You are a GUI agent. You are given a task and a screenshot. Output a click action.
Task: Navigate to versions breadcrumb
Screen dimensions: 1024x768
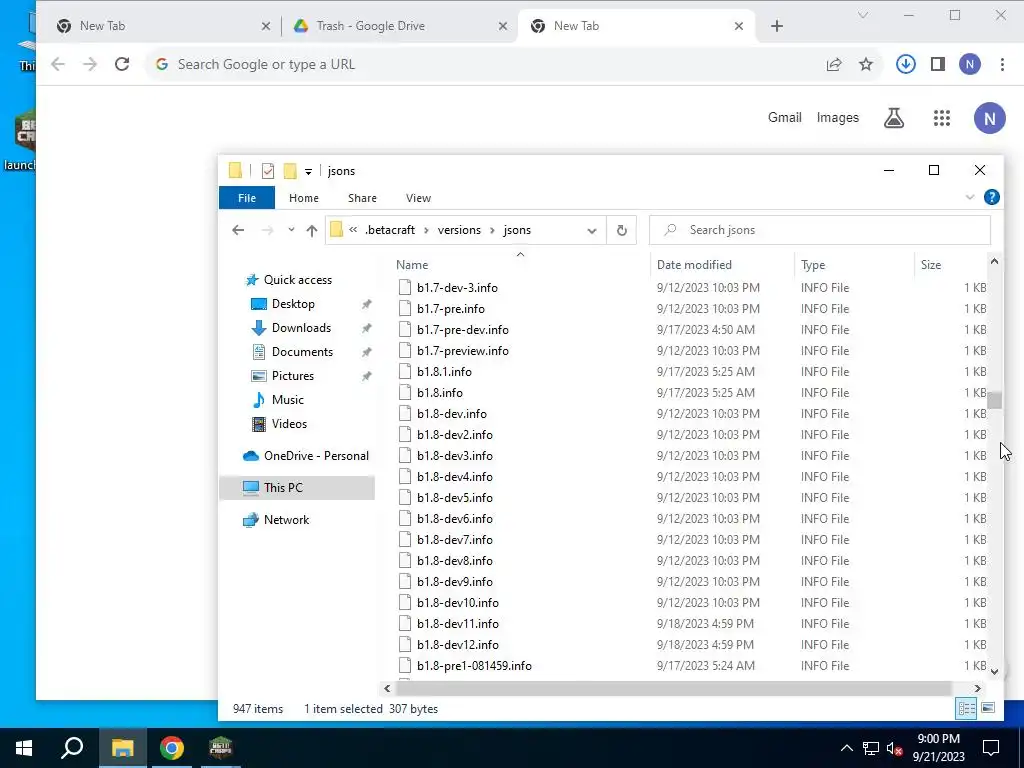point(459,230)
